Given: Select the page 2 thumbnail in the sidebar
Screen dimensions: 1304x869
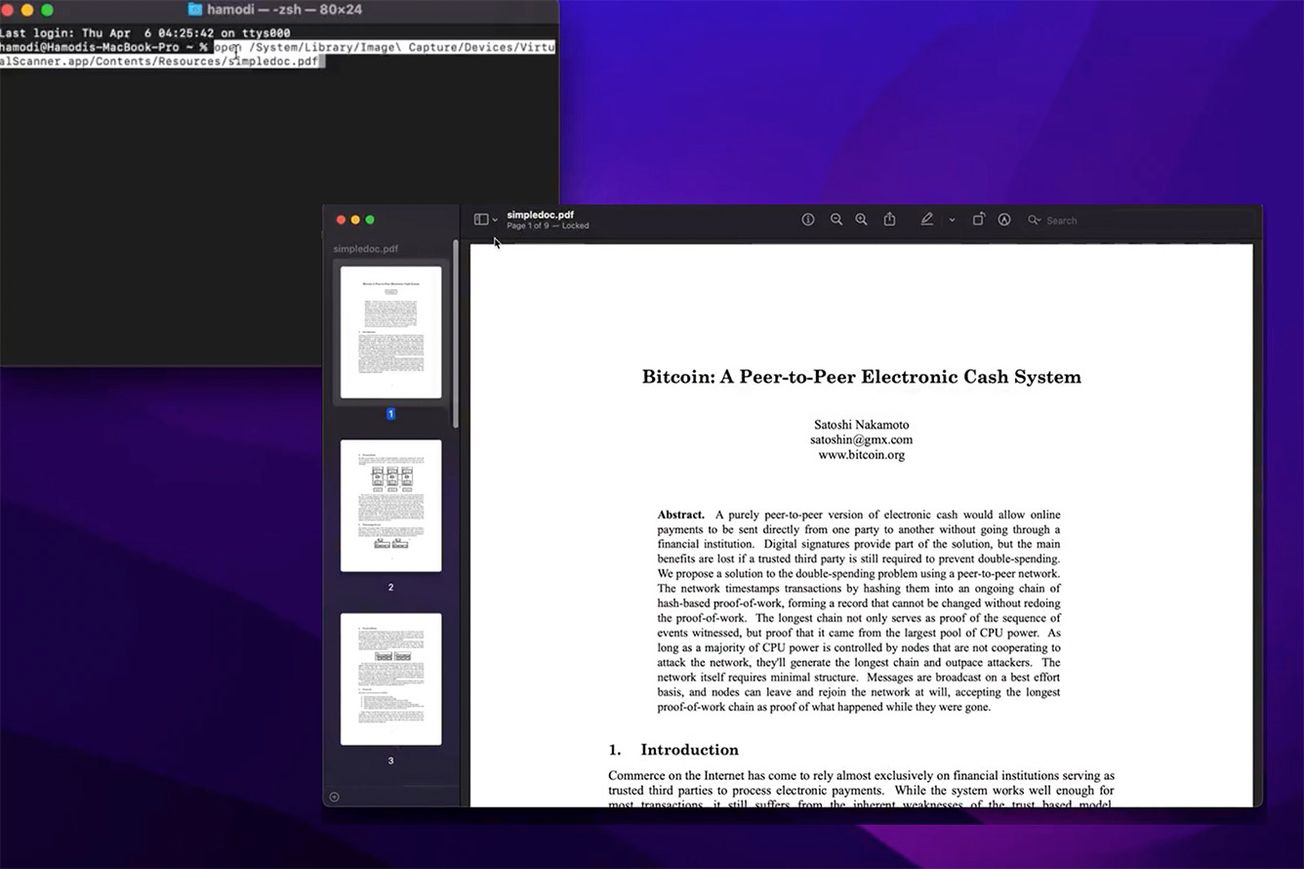Looking at the screenshot, I should (x=390, y=505).
